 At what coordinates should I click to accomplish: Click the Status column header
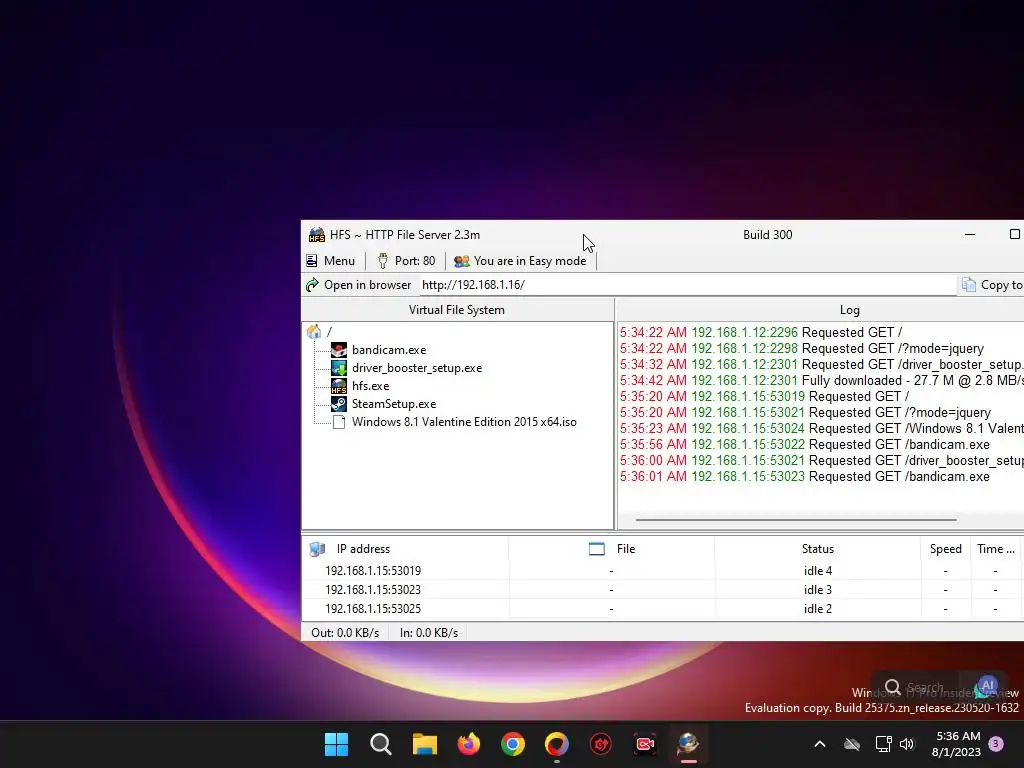[x=818, y=549]
